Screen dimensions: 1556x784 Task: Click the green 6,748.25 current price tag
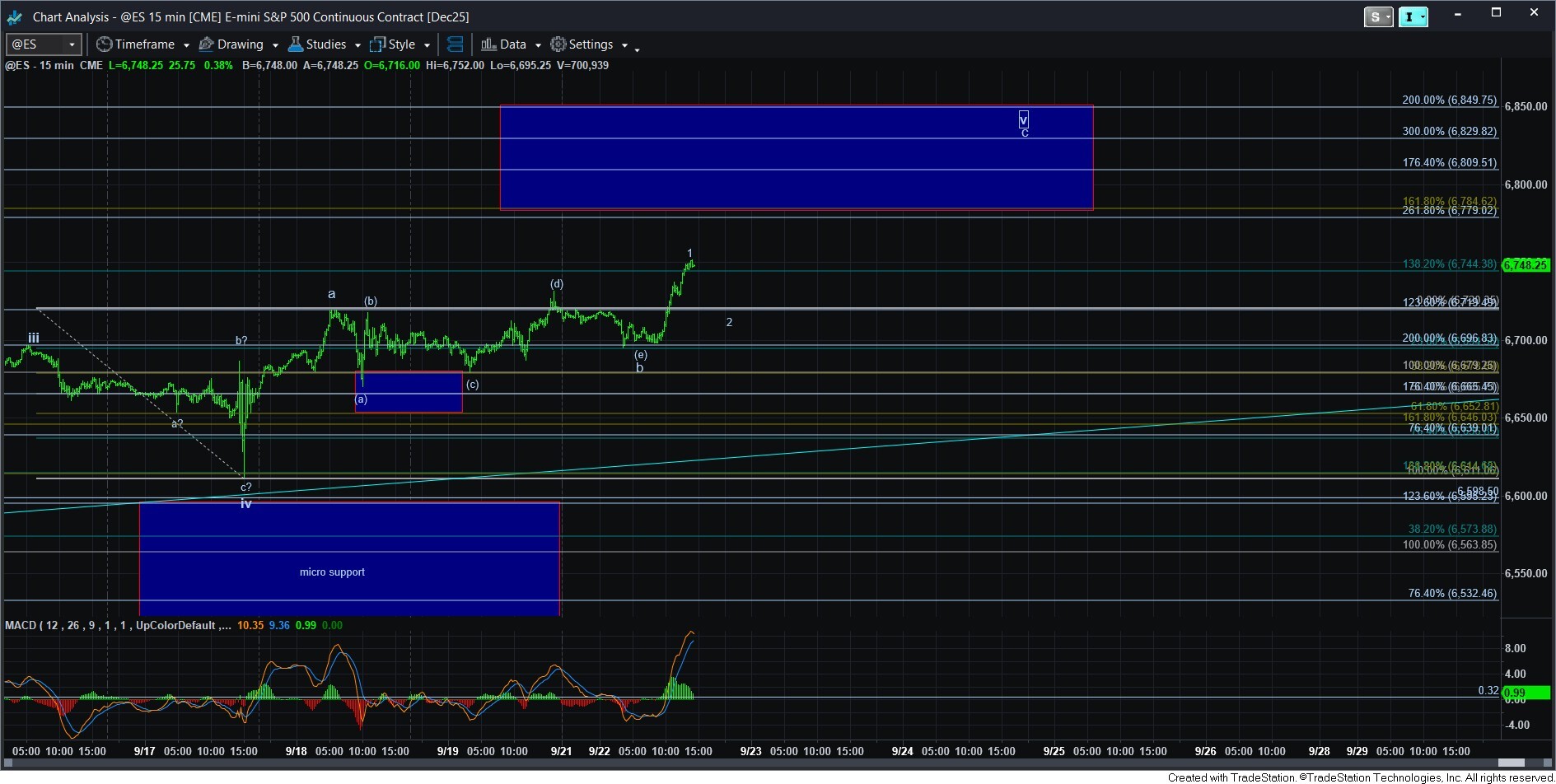(x=1526, y=265)
